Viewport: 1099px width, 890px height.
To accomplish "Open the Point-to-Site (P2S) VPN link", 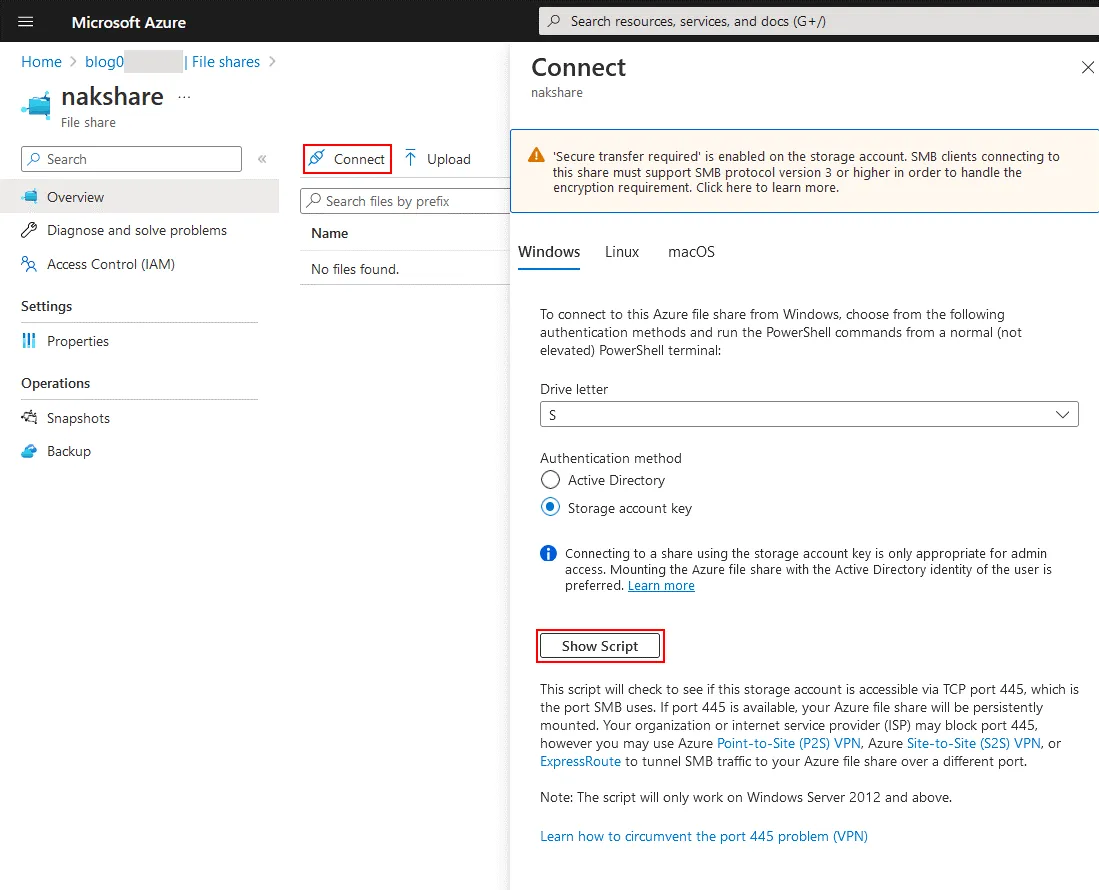I will [788, 743].
